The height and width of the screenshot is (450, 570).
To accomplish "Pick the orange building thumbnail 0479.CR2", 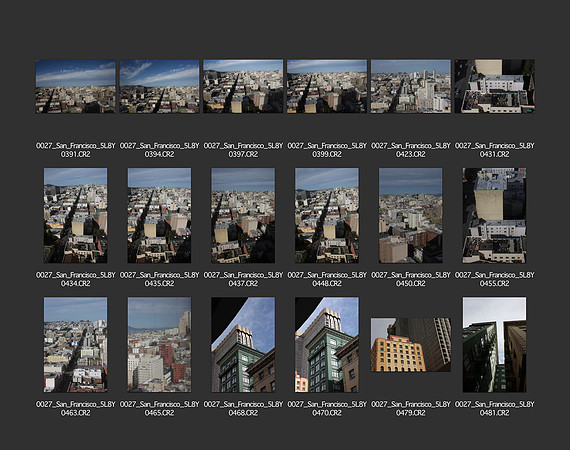I will point(411,345).
